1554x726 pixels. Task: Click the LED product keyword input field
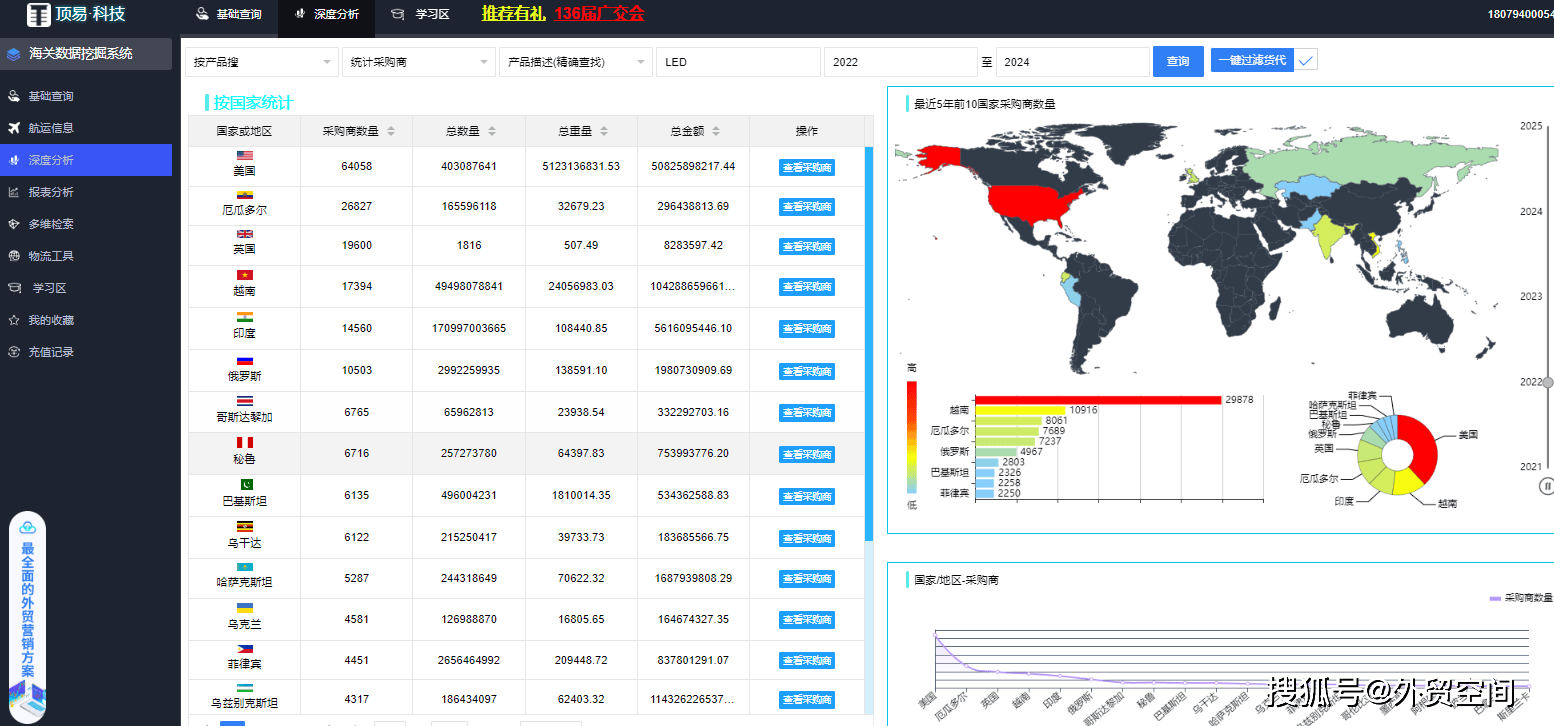coord(737,62)
